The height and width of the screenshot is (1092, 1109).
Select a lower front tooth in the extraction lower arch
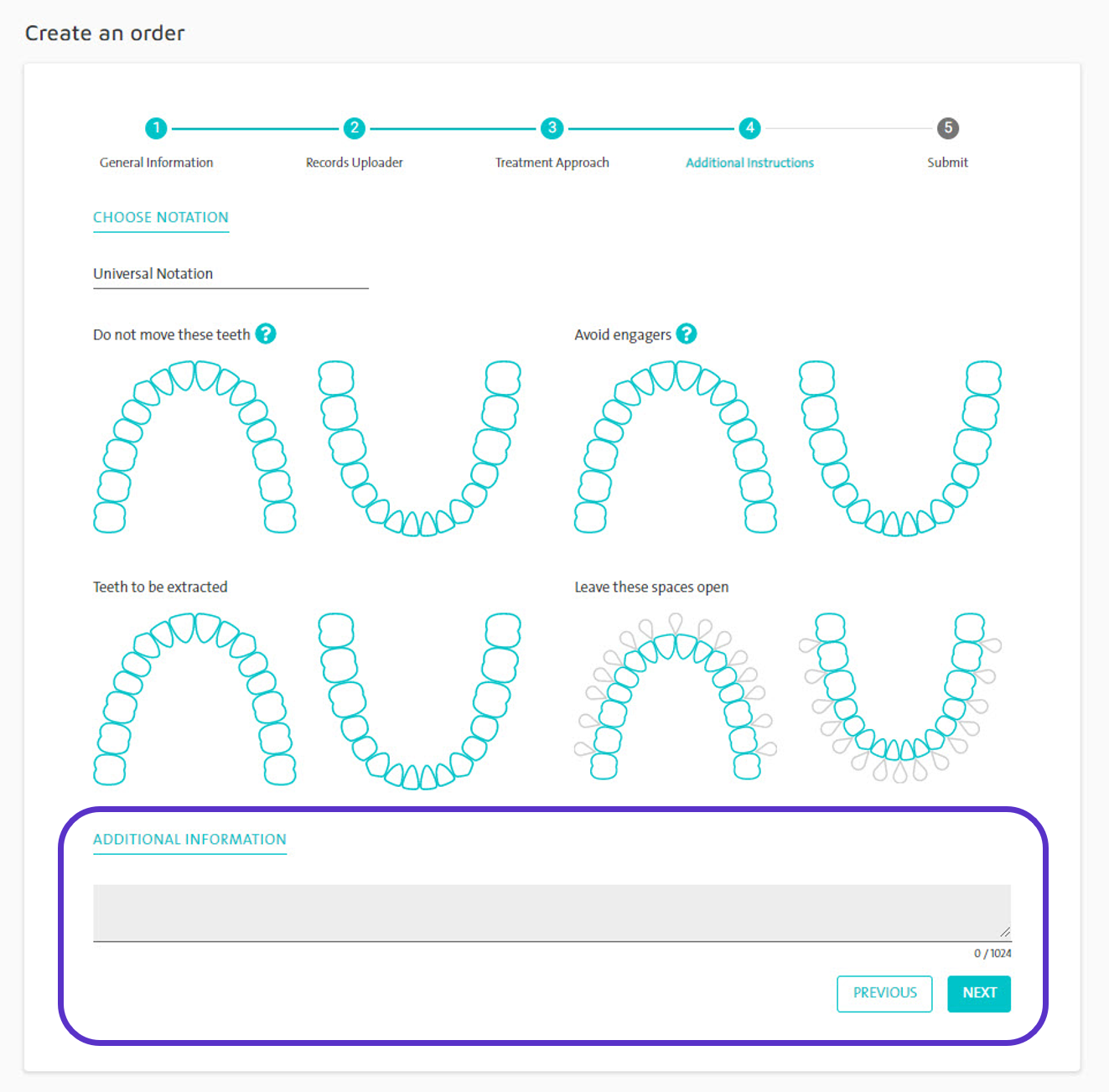[411, 775]
